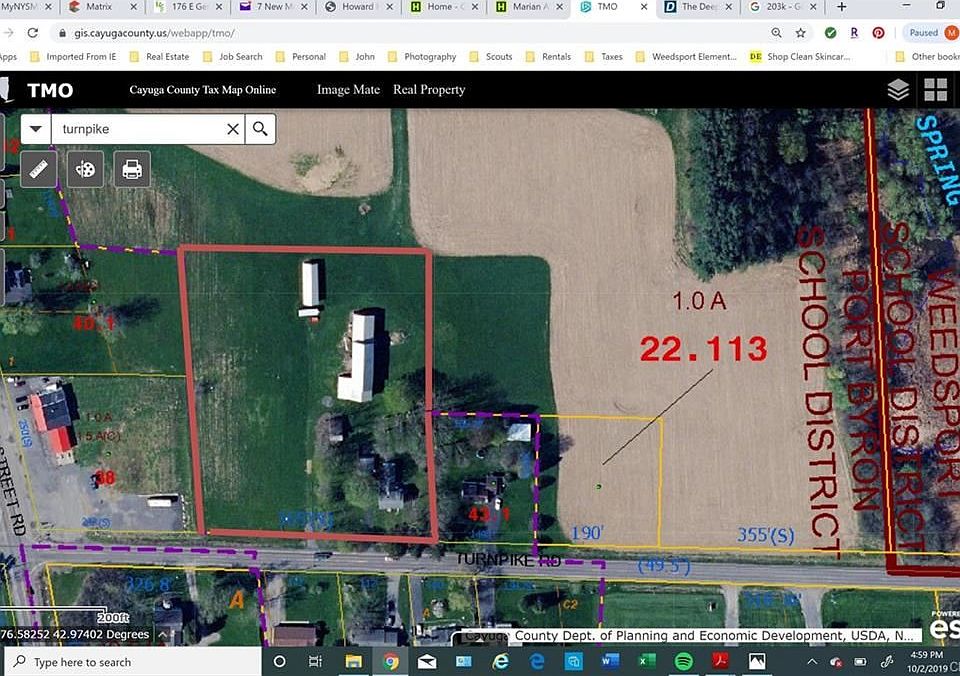Click the 190' frontage dimension label

click(x=587, y=533)
